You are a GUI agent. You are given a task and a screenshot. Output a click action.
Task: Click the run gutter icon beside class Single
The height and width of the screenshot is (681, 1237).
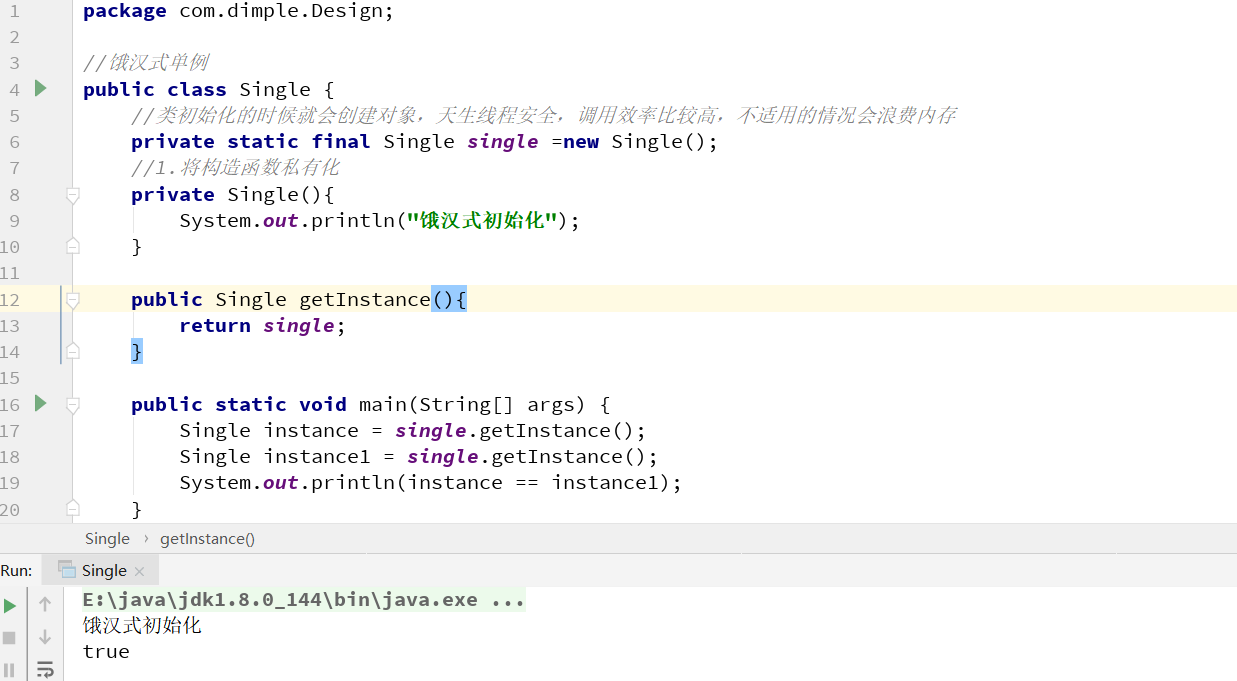click(41, 88)
